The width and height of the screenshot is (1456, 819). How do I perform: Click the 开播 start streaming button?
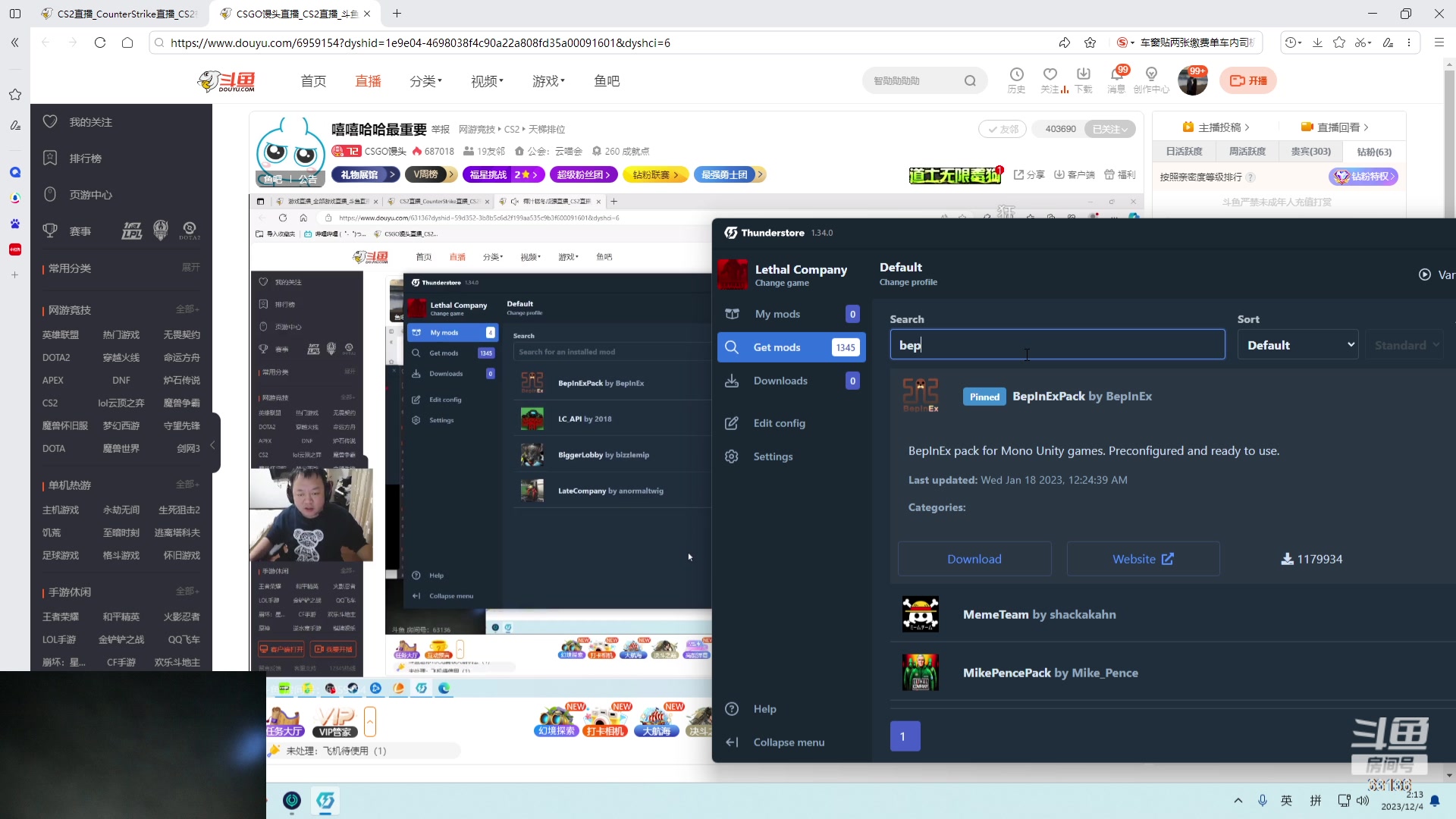tap(1248, 80)
